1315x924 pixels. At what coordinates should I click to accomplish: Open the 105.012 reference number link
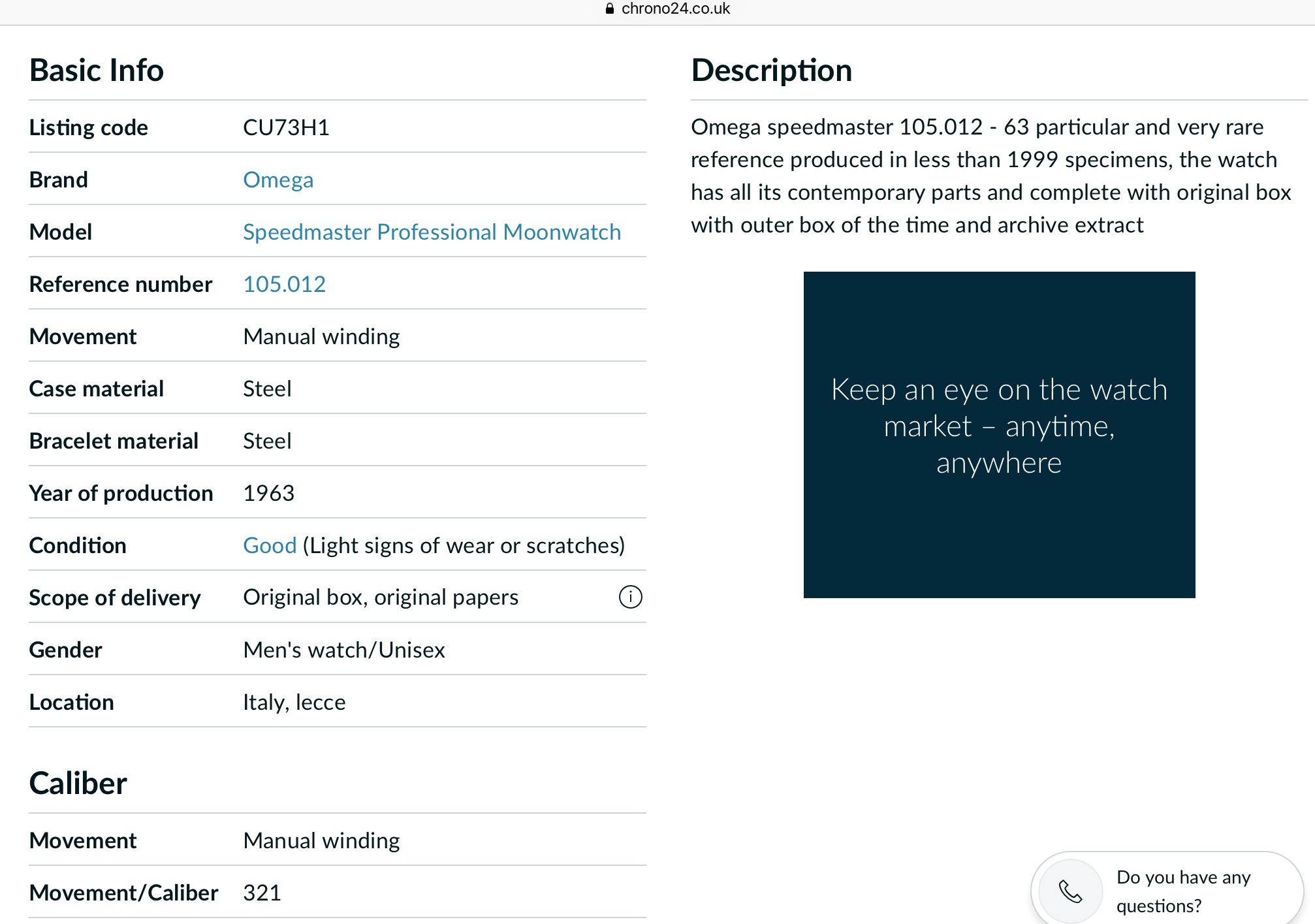click(x=284, y=284)
